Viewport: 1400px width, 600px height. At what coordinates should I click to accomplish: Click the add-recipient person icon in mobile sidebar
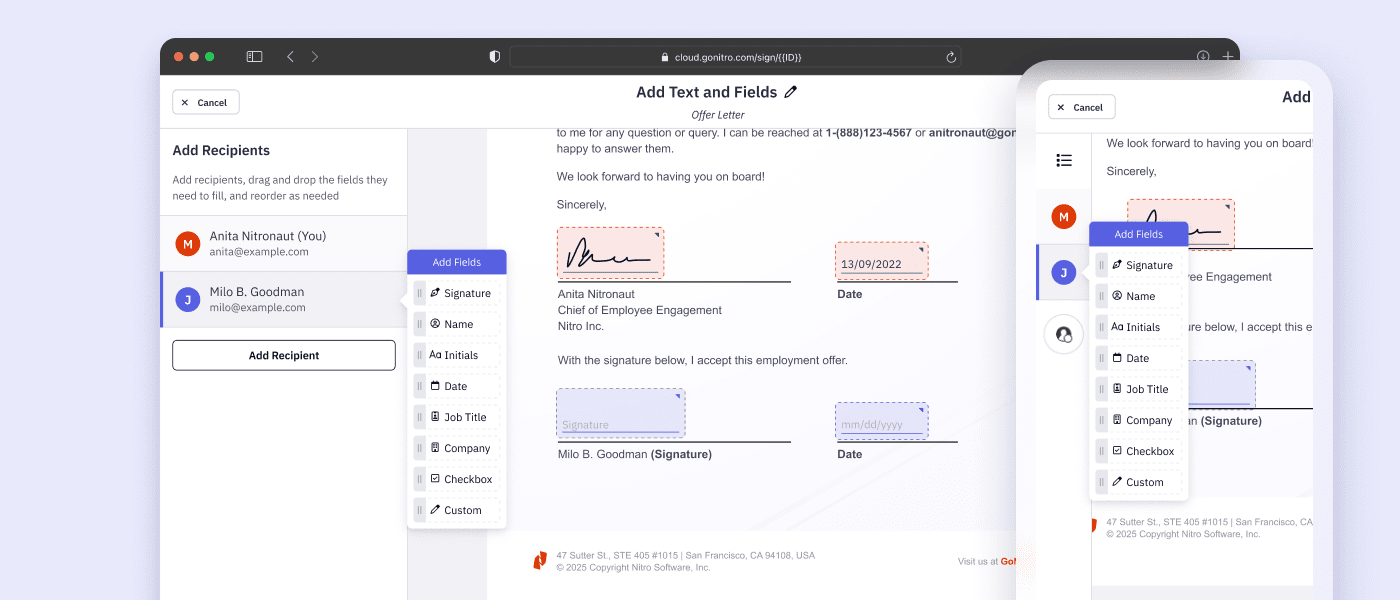click(1063, 334)
